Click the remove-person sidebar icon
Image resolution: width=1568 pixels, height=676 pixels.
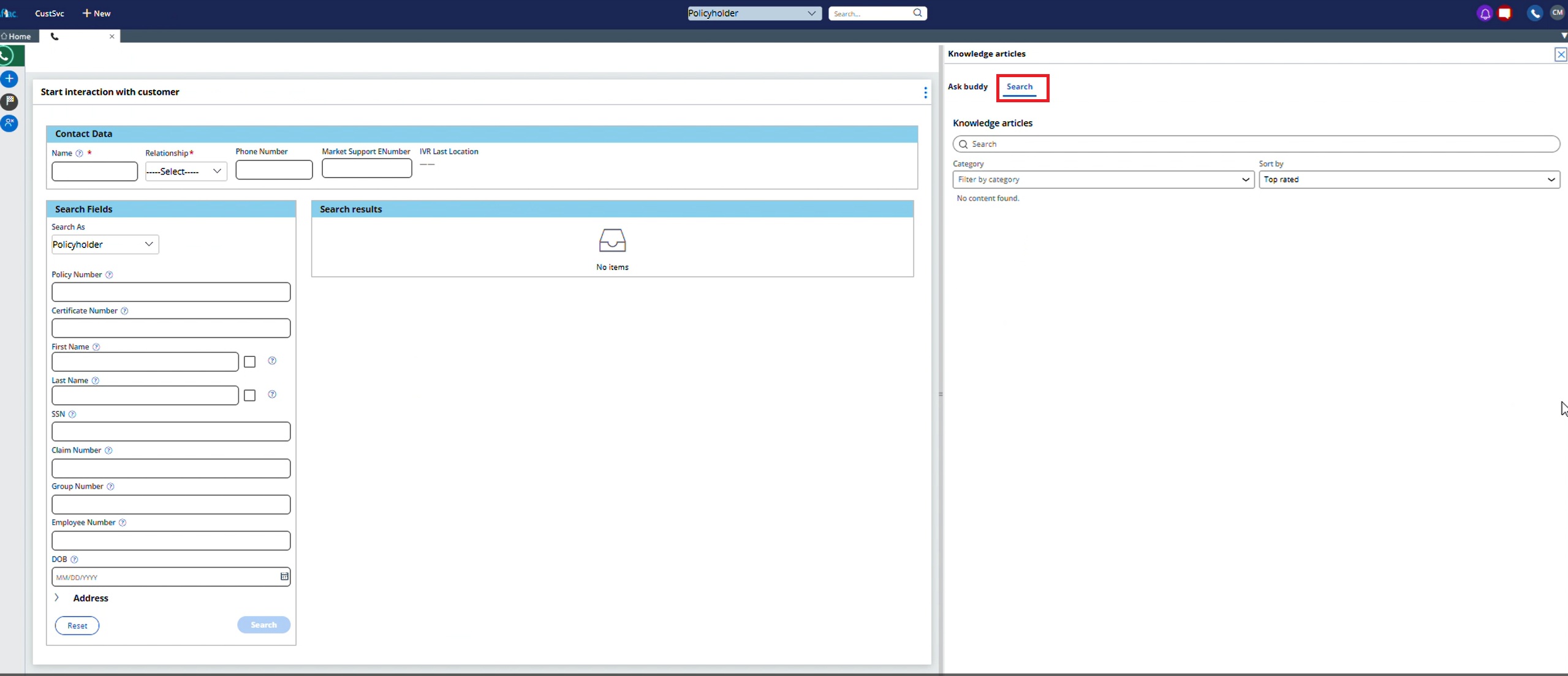[x=9, y=123]
